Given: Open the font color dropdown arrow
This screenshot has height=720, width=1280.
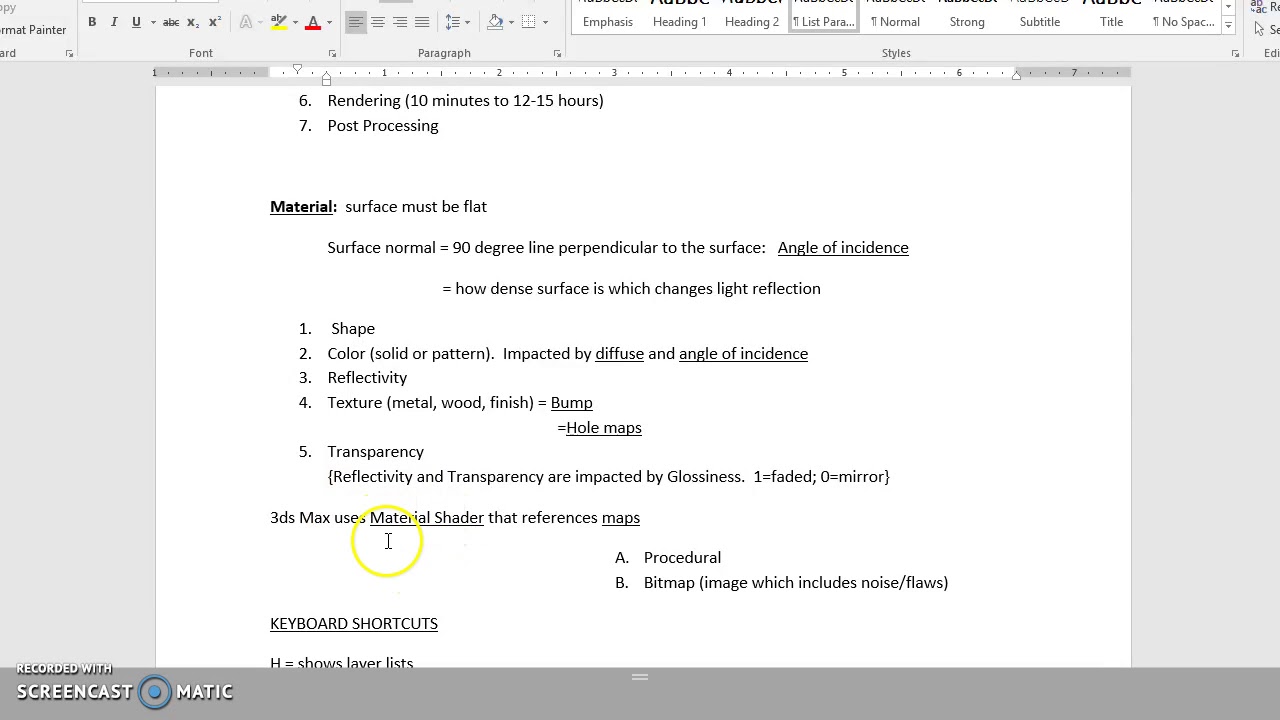Looking at the screenshot, I should click(329, 22).
